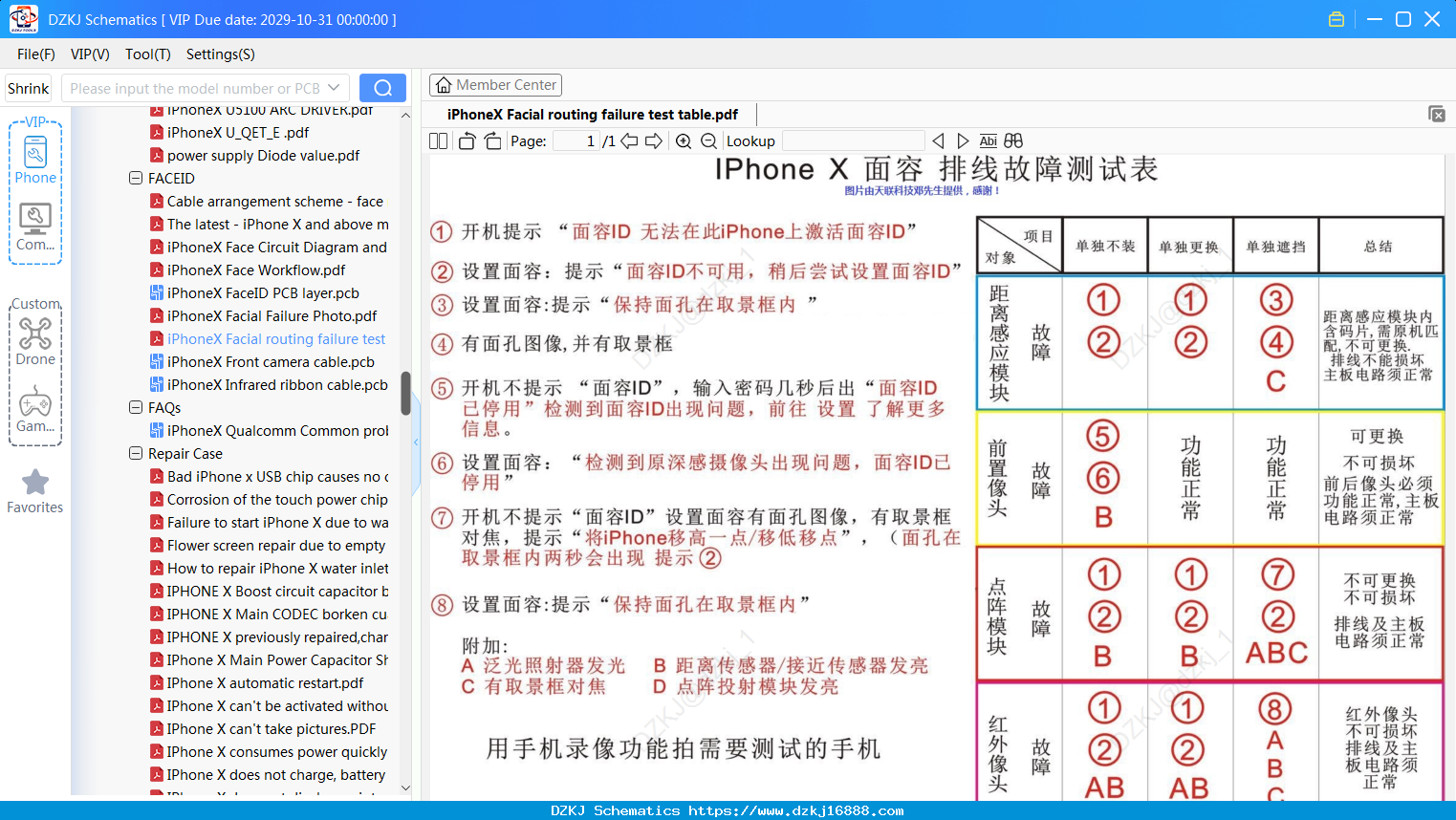Select the Phone category in the sidebar

pyautogui.click(x=35, y=159)
